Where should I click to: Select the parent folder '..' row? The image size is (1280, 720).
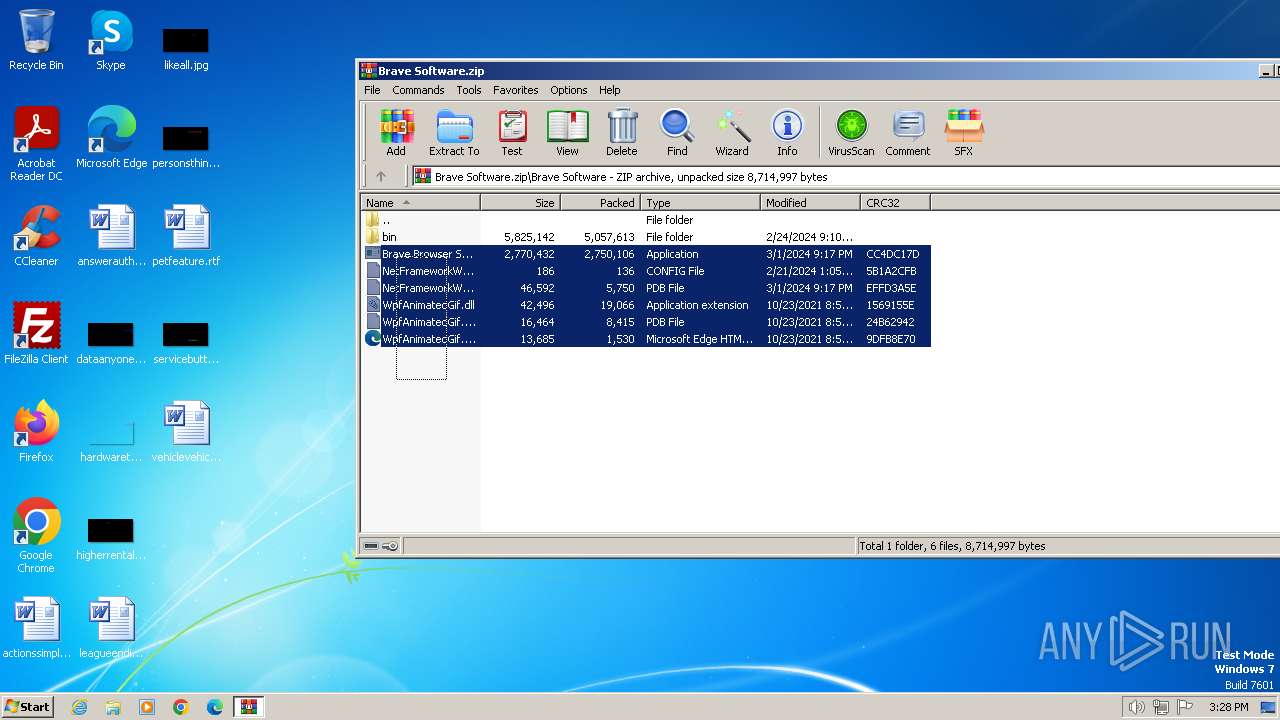[646, 220]
